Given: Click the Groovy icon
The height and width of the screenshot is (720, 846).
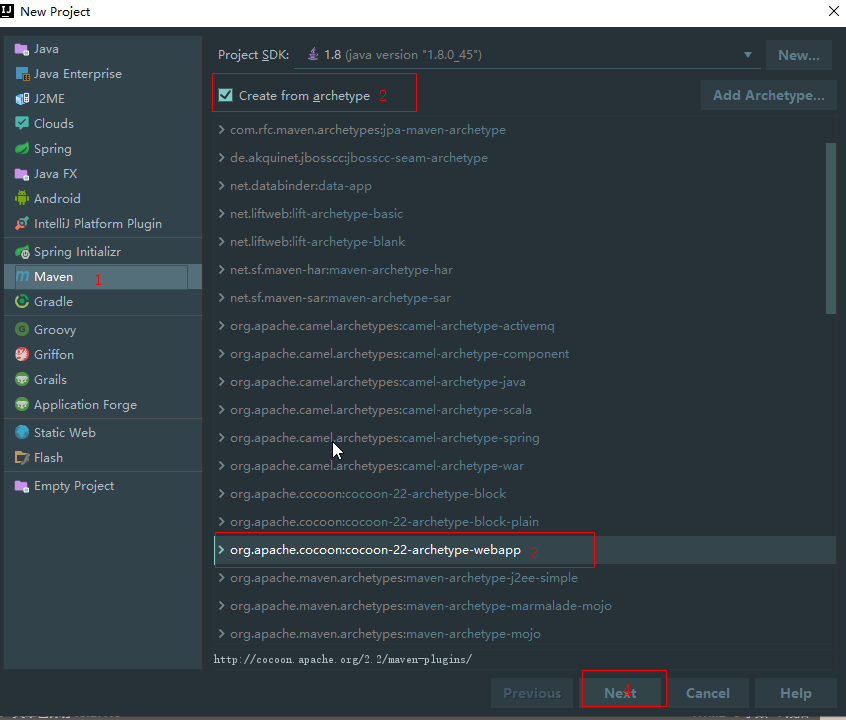Looking at the screenshot, I should 22,329.
